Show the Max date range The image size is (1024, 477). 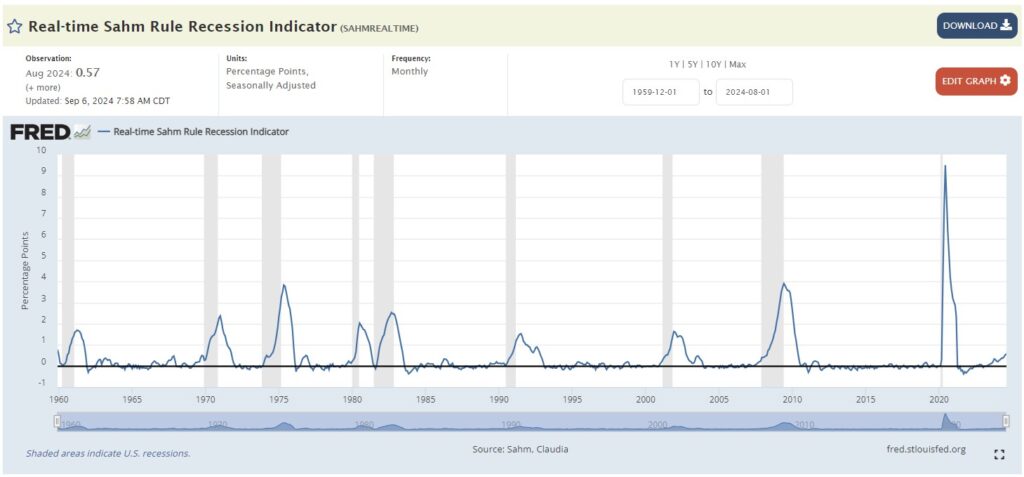click(x=737, y=64)
